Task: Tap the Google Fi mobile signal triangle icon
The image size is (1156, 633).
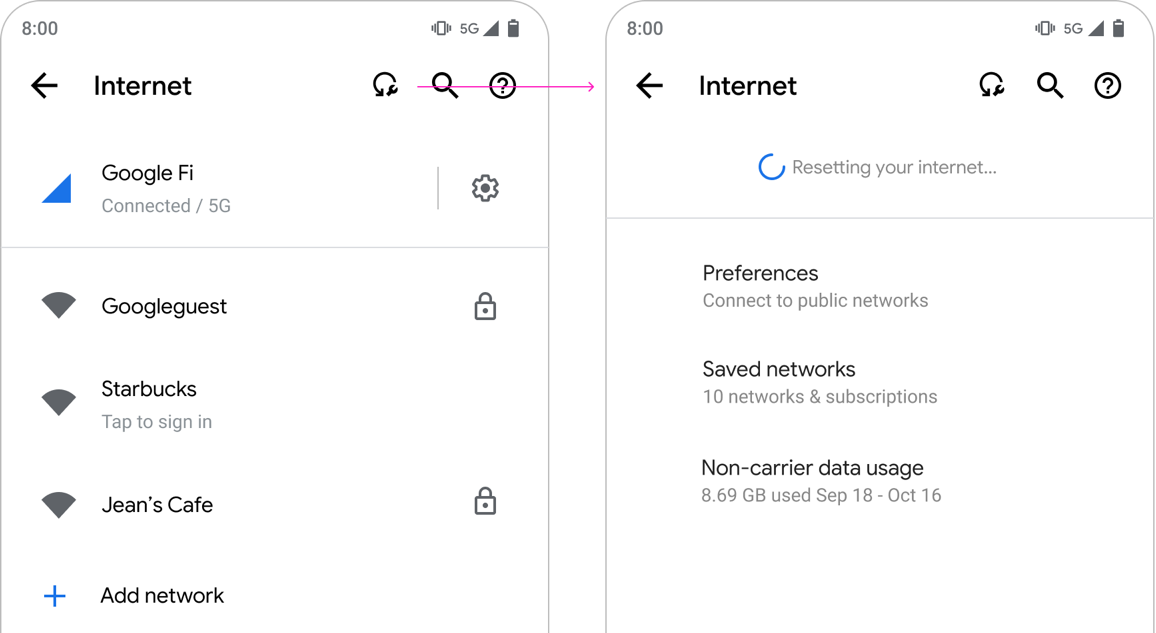Action: pyautogui.click(x=57, y=186)
